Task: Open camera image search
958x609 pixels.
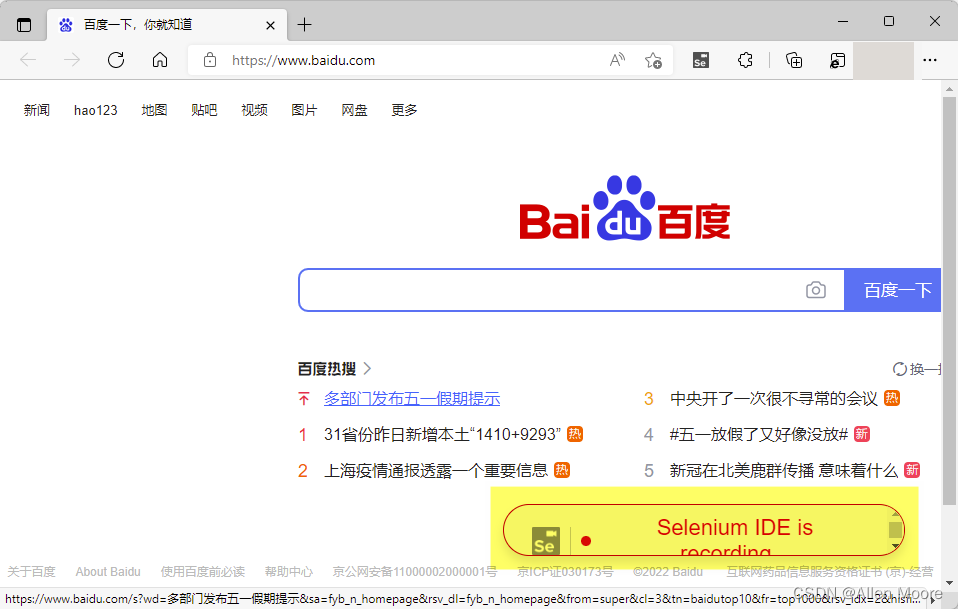Action: click(x=816, y=290)
